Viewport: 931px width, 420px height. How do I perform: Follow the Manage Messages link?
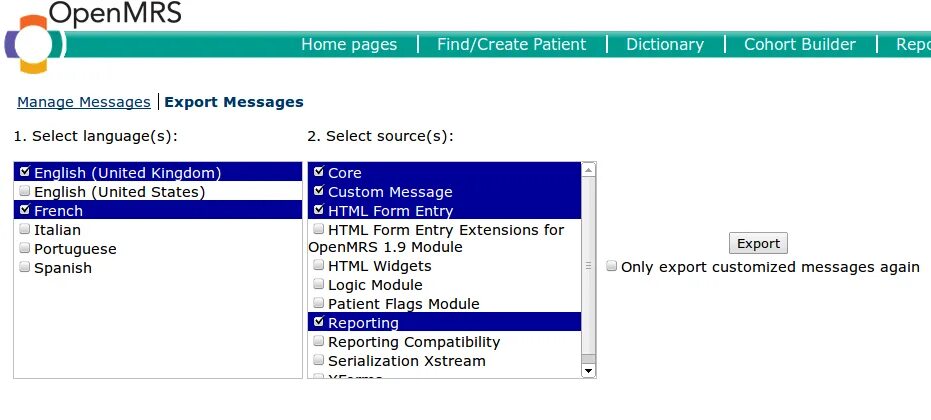point(84,102)
